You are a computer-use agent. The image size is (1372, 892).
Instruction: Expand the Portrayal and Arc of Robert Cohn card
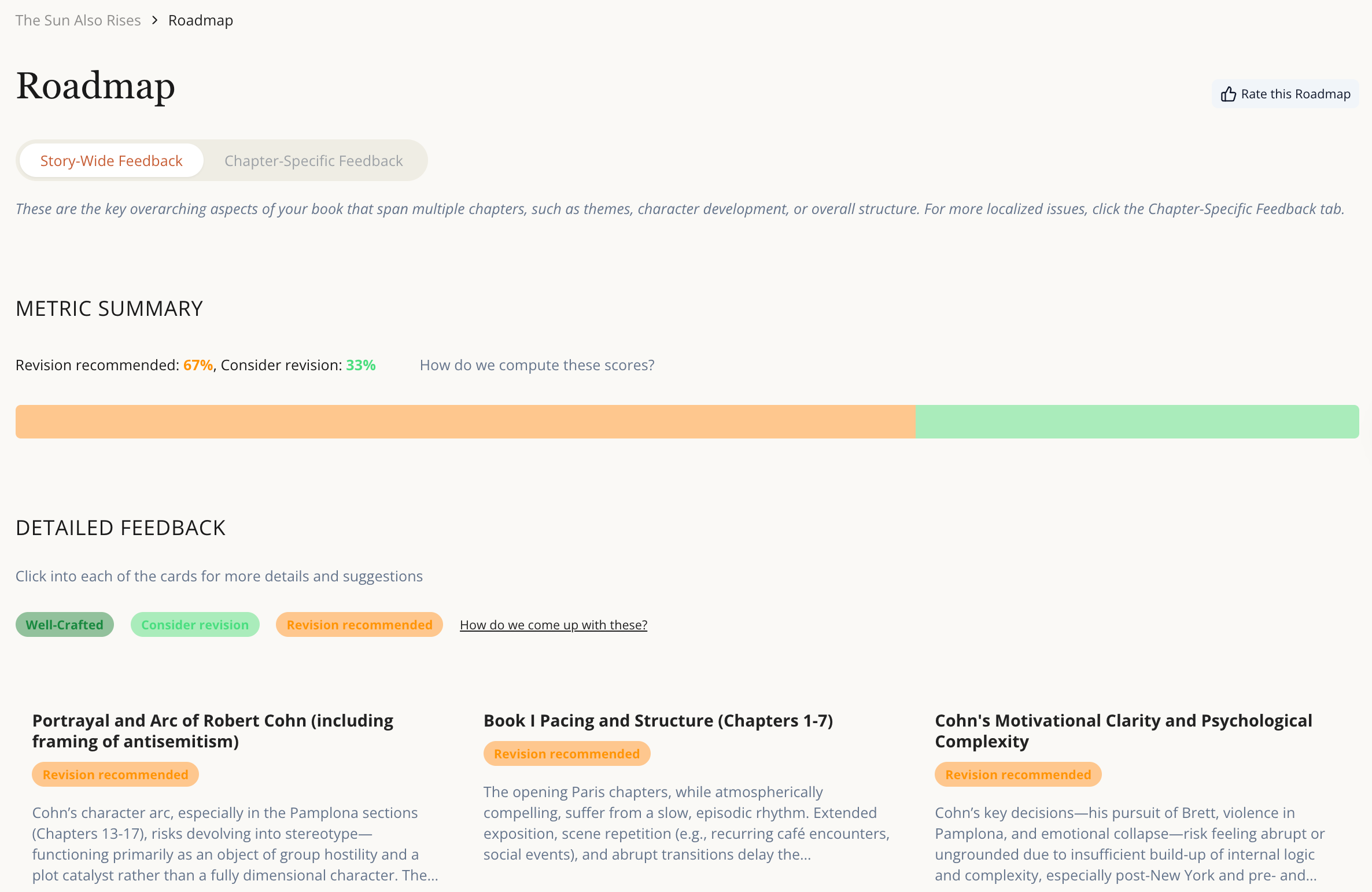click(212, 731)
